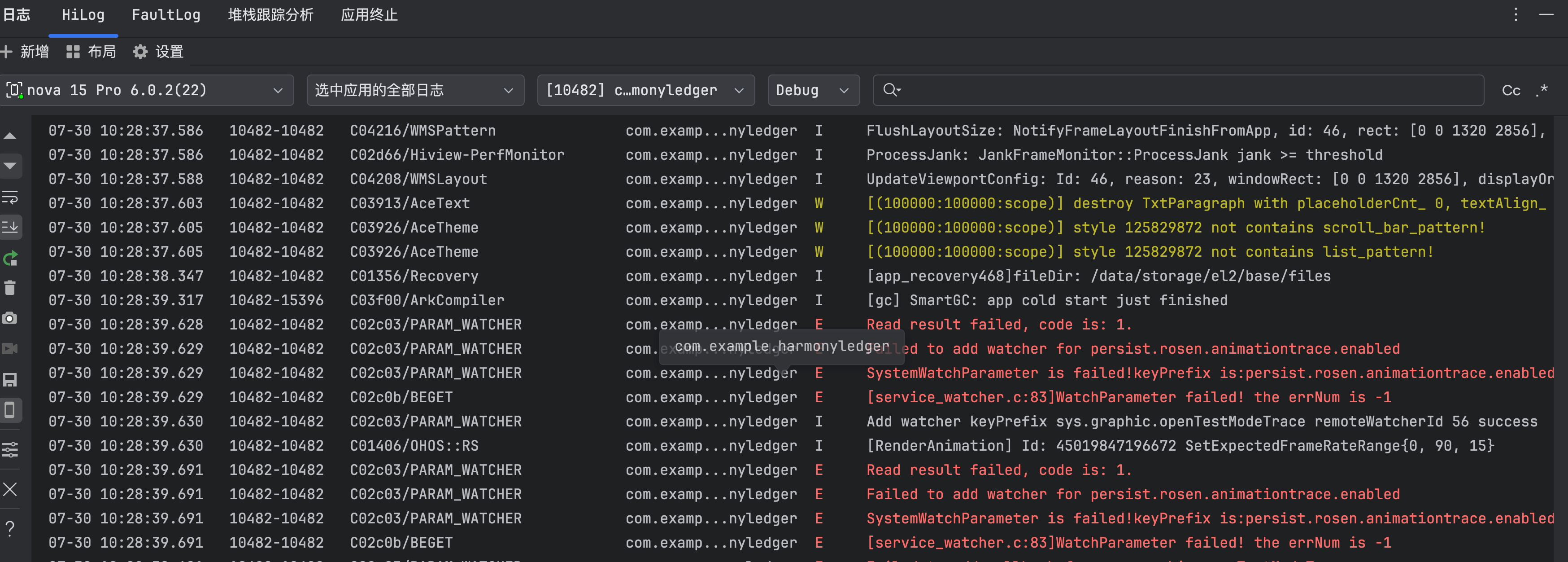The height and width of the screenshot is (562, 1568).
Task: Select the C03913/AceText log tag
Action: coord(410,203)
